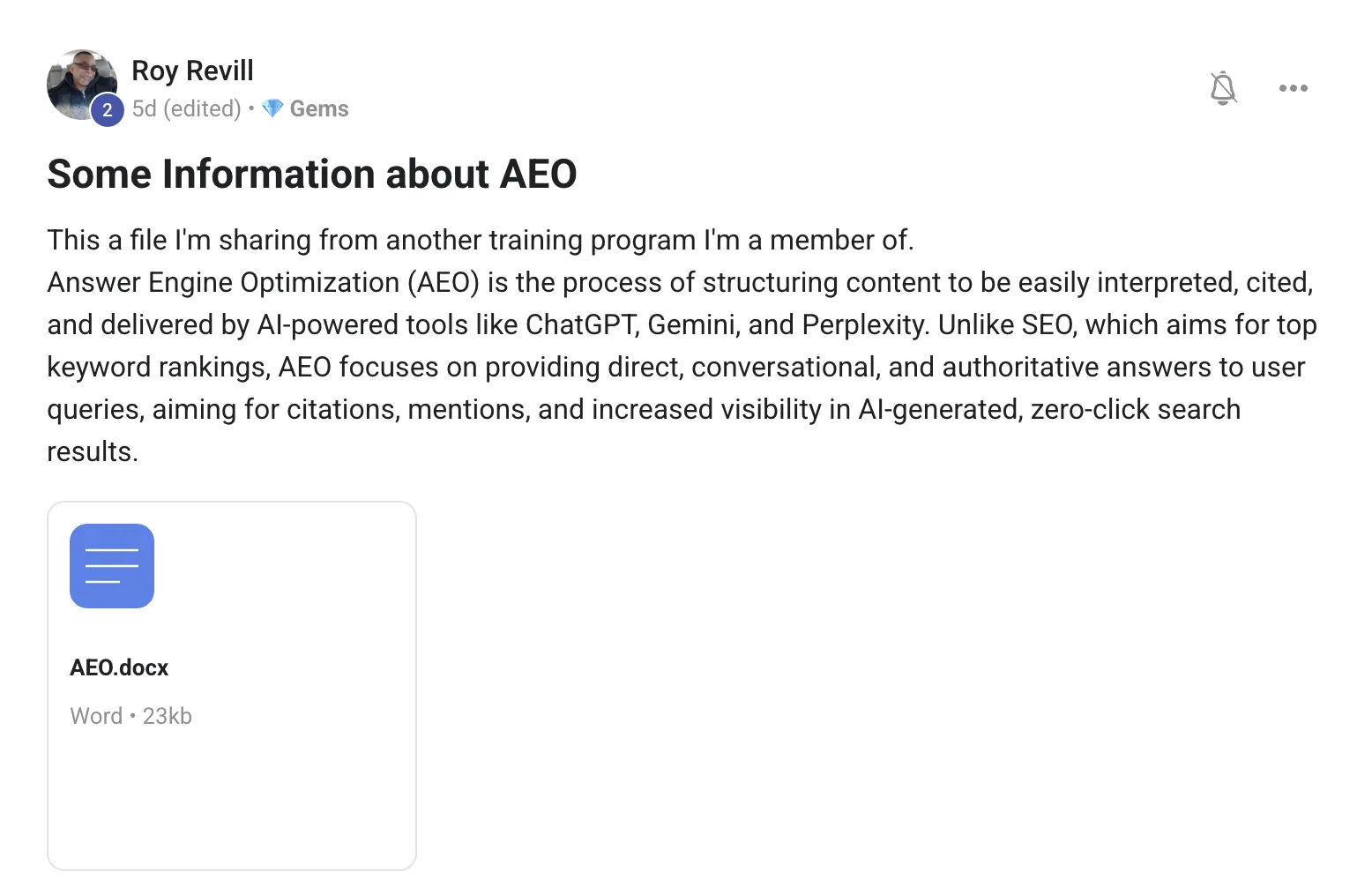Screen dimensions: 1372x894
Task: Click the line starting queries, aiming
Action: click(x=644, y=409)
